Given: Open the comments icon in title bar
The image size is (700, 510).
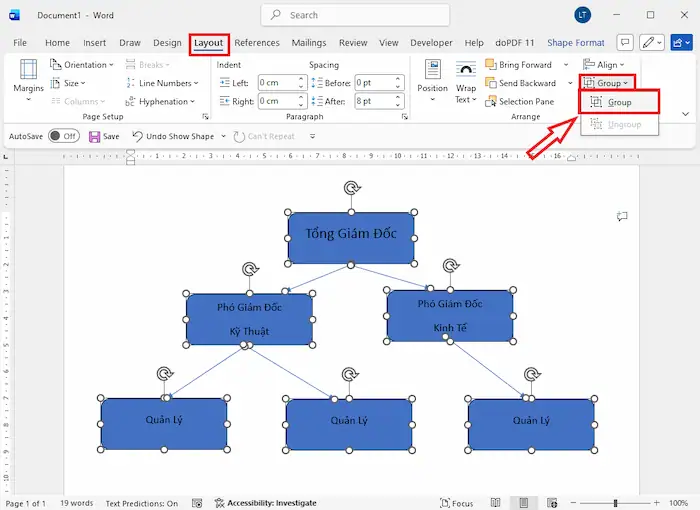Looking at the screenshot, I should coord(625,42).
